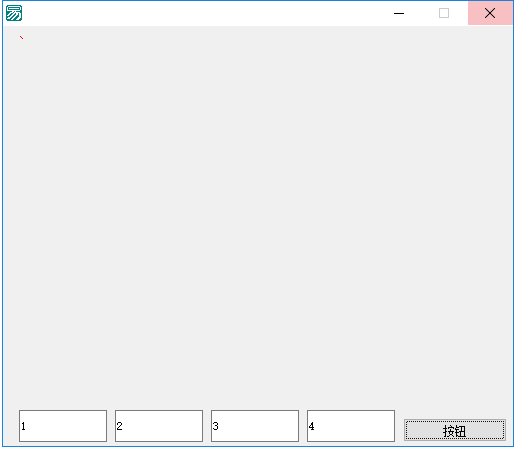Click the blank title bar area
This screenshot has width=516, height=449.
pos(200,13)
